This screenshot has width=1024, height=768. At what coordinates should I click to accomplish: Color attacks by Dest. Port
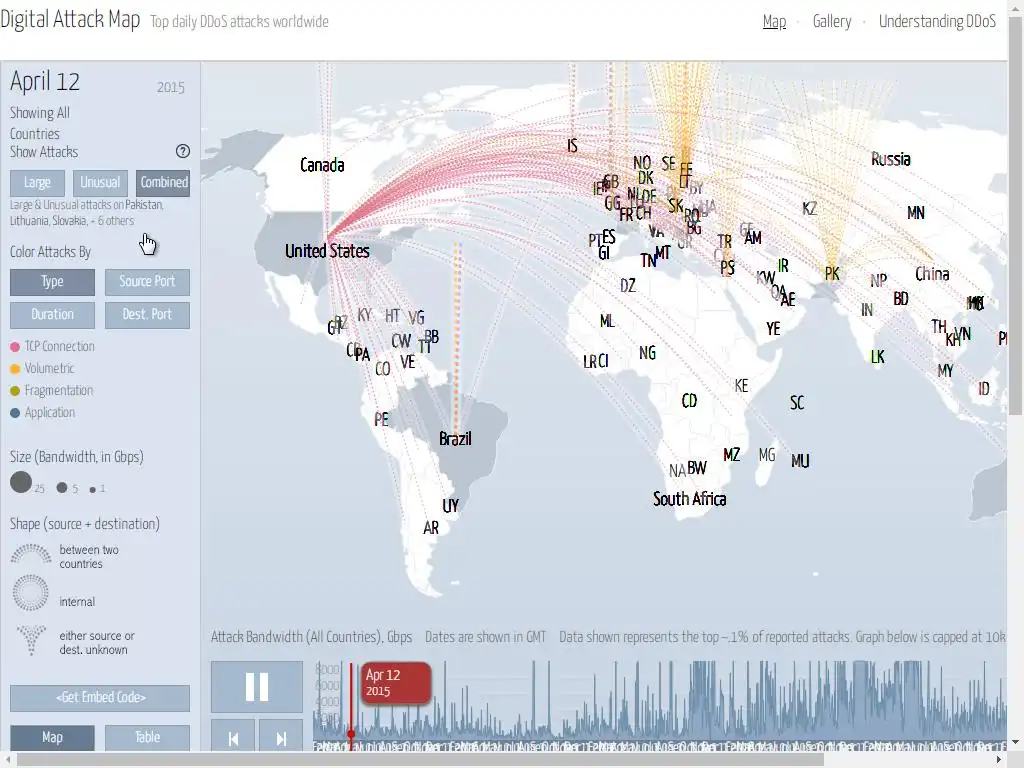[147, 315]
